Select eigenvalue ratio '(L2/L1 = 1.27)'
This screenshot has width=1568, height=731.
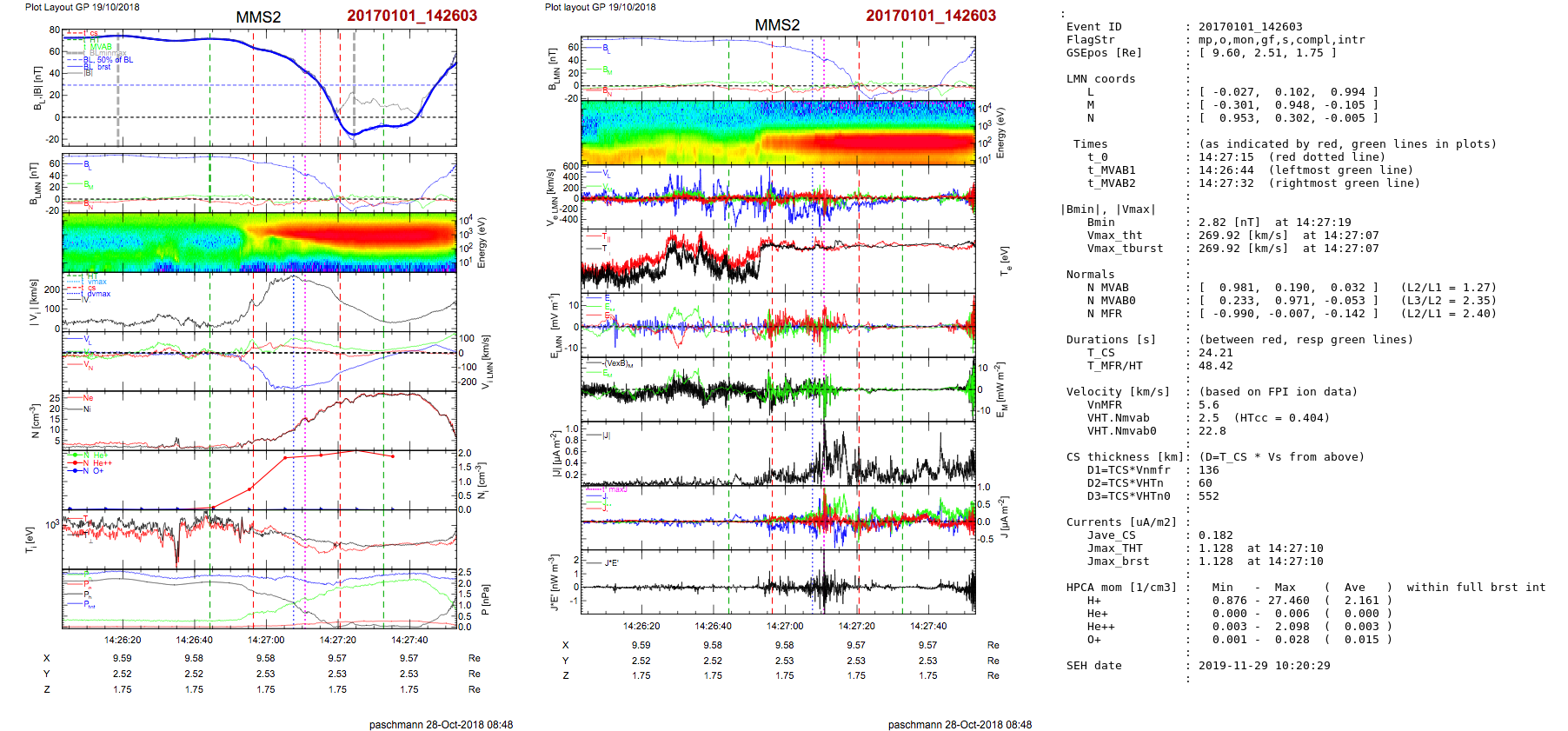click(x=1448, y=288)
